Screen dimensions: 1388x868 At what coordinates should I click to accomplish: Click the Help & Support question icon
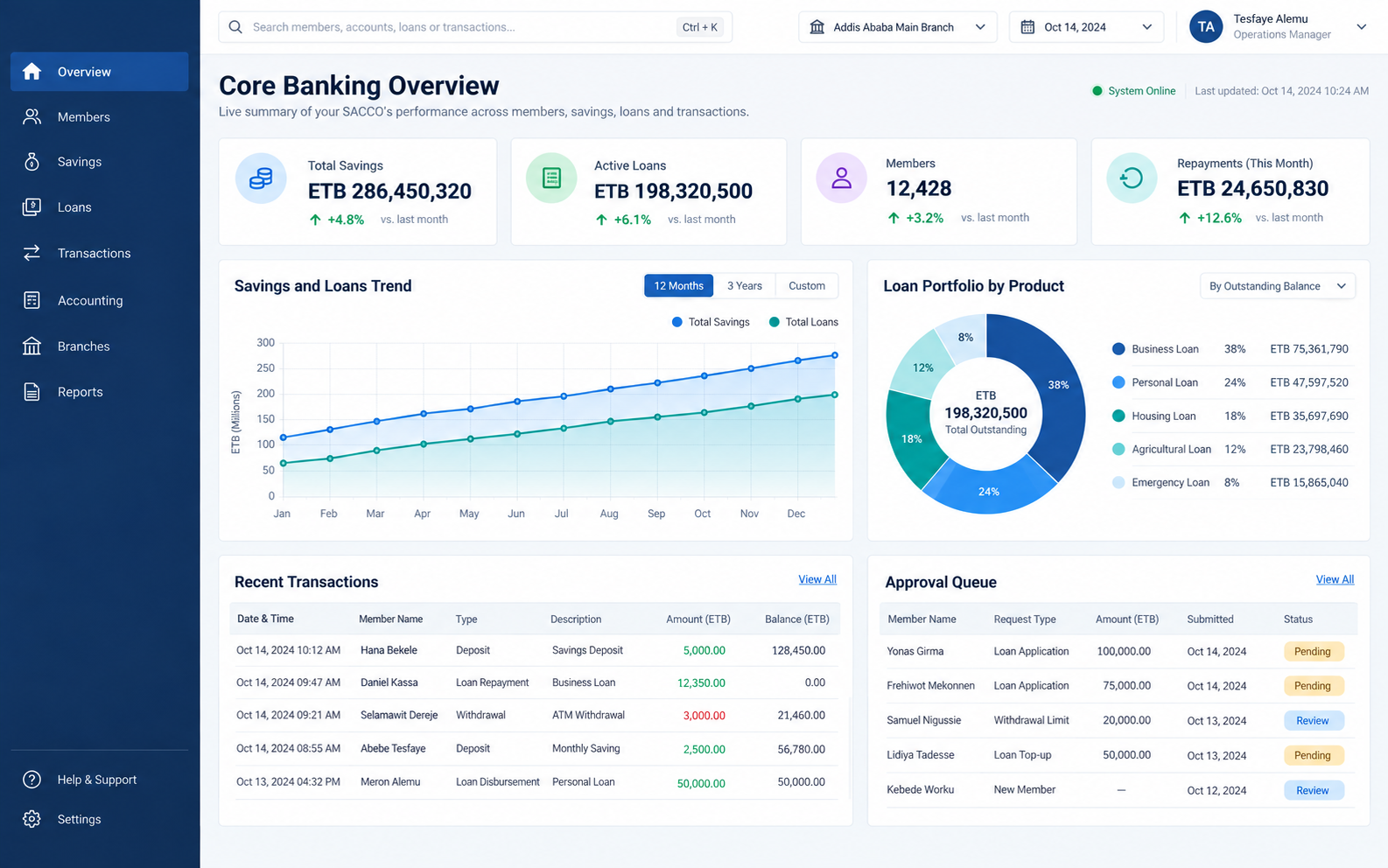coord(32,780)
